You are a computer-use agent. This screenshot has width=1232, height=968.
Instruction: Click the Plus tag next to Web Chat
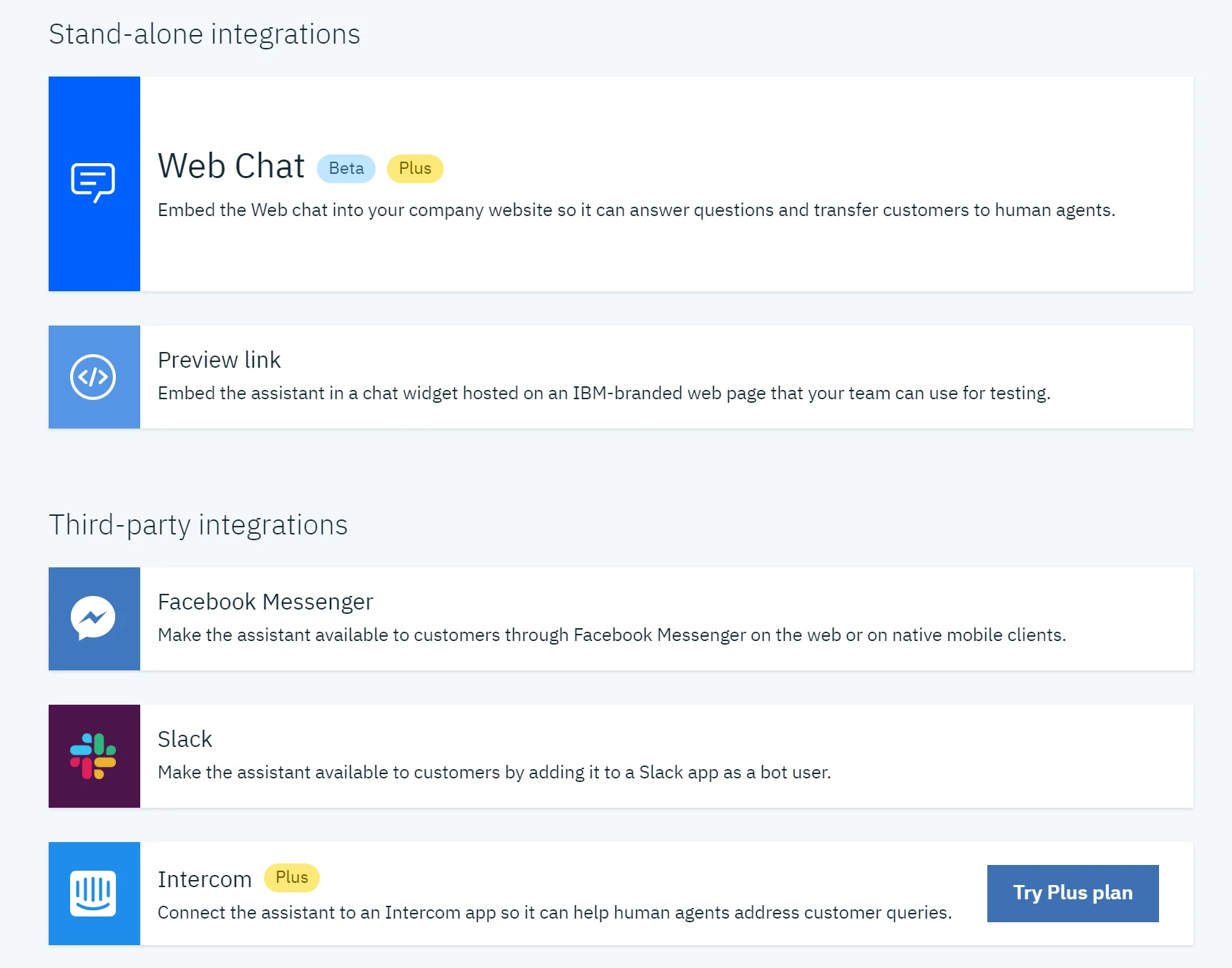pyautogui.click(x=415, y=169)
